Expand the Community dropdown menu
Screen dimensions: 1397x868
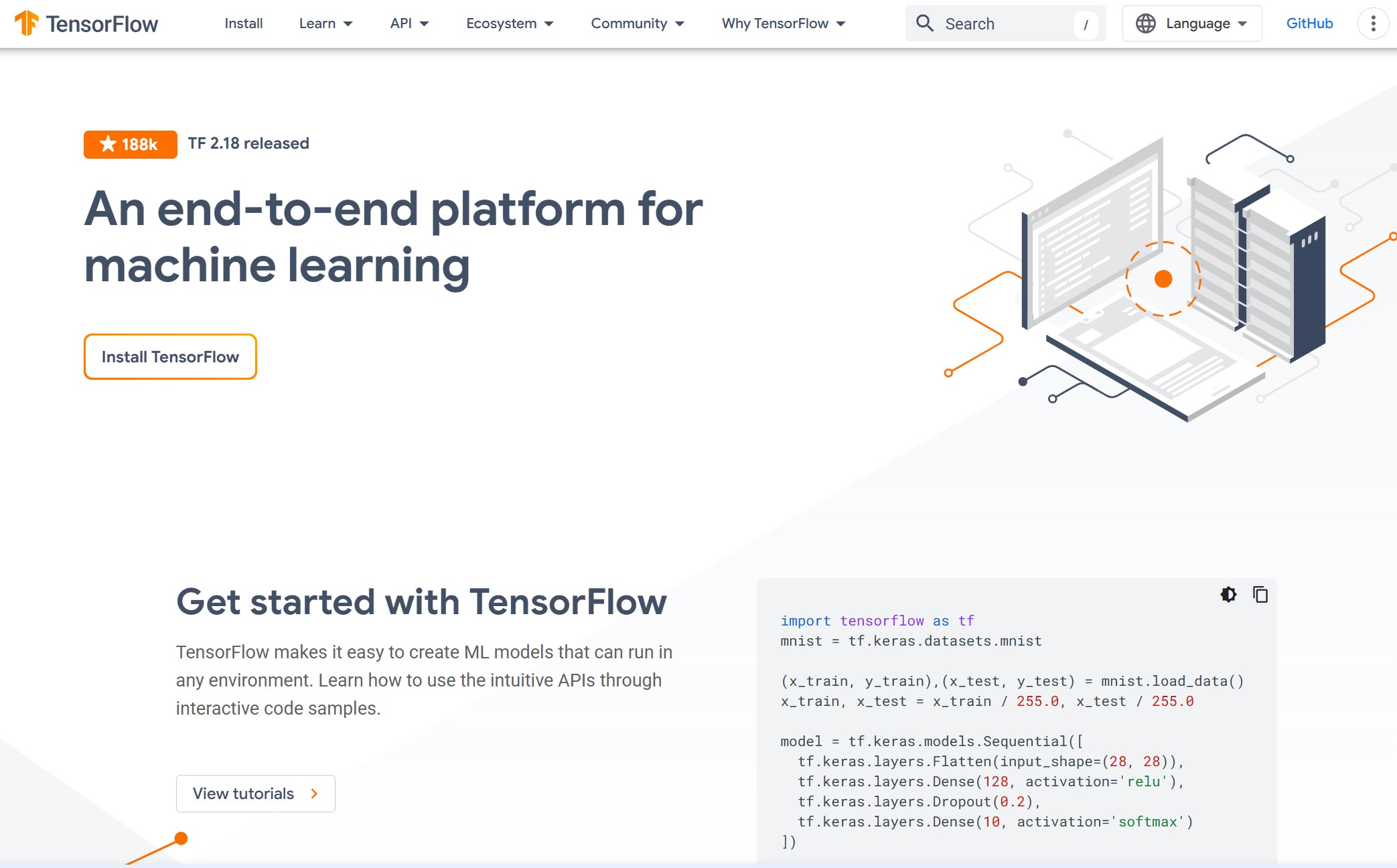pyautogui.click(x=638, y=23)
